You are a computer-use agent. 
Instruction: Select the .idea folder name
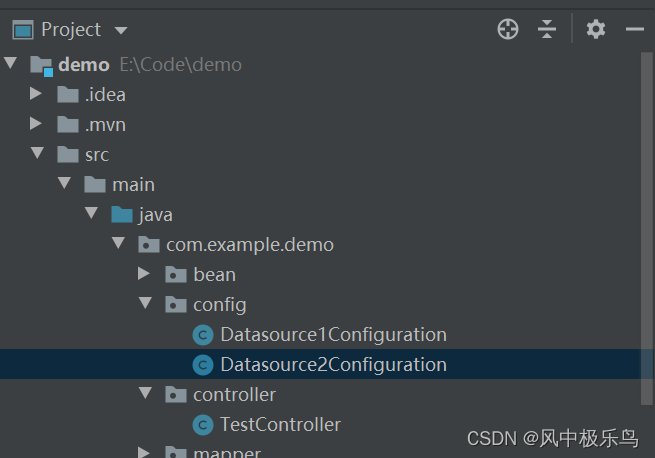pyautogui.click(x=105, y=94)
